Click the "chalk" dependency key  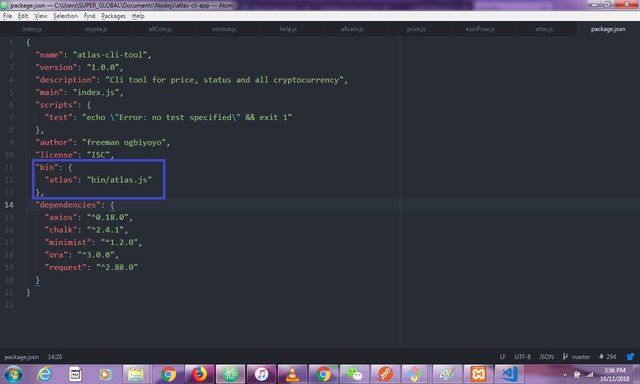61,230
